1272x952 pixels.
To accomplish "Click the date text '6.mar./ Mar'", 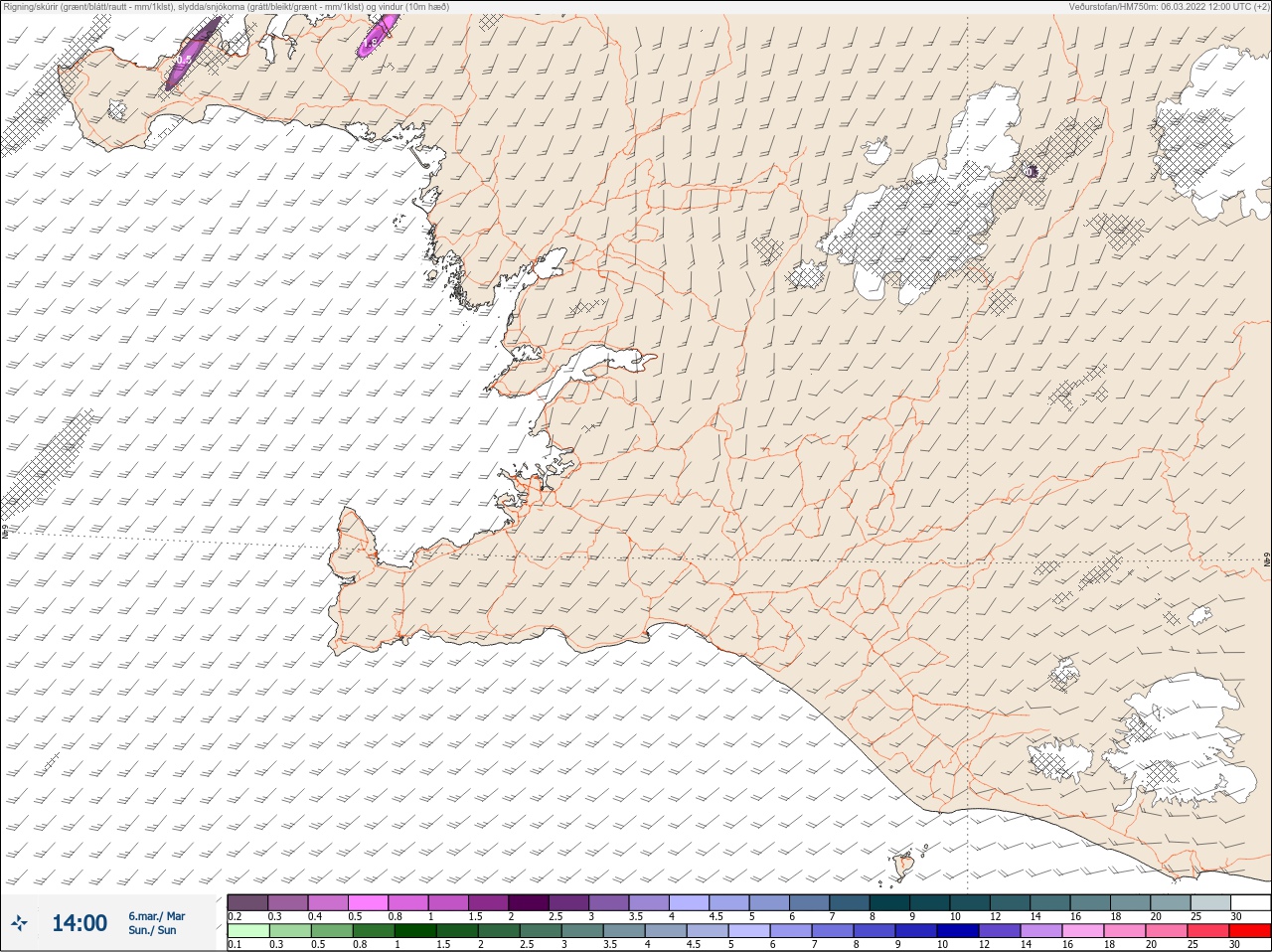I will pyautogui.click(x=156, y=916).
